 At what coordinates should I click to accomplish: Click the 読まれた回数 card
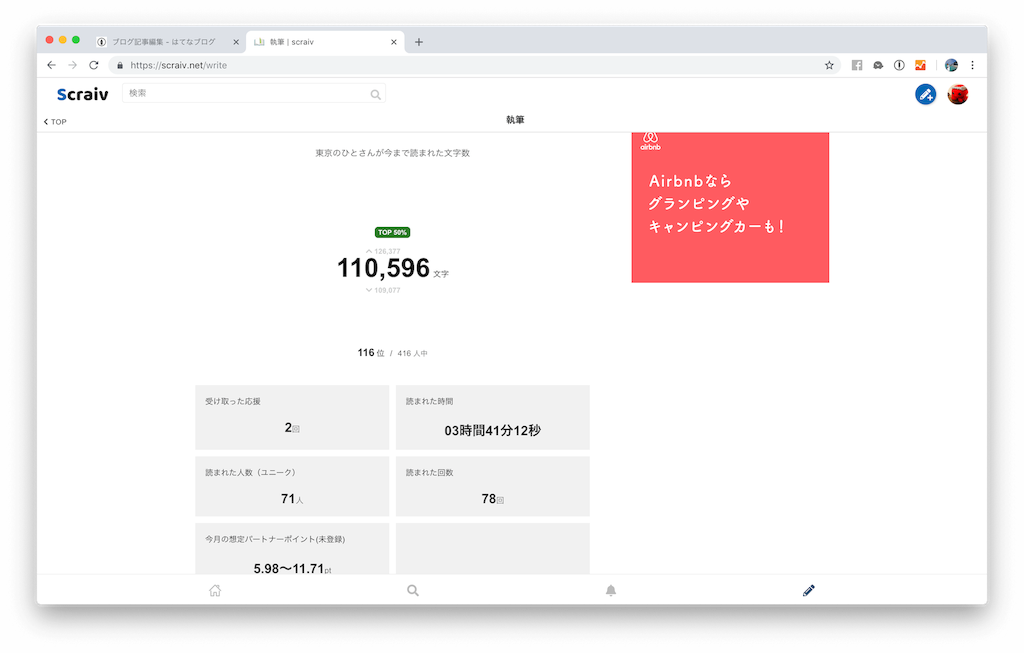tap(492, 486)
